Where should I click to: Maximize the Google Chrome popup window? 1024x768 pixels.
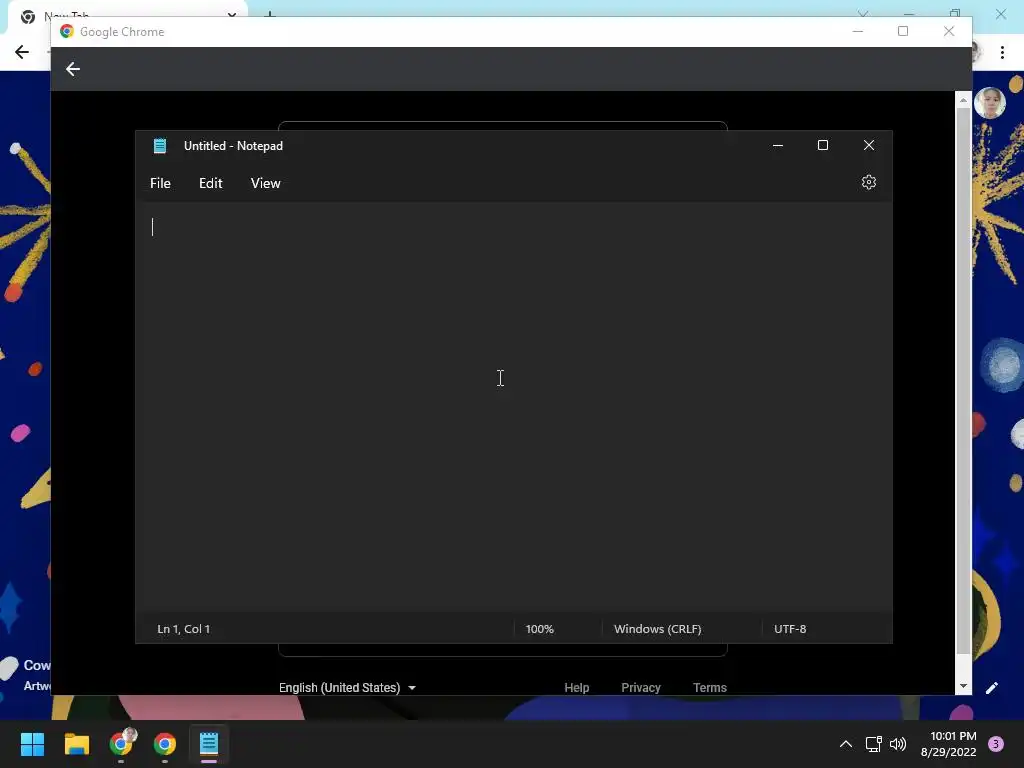[903, 31]
